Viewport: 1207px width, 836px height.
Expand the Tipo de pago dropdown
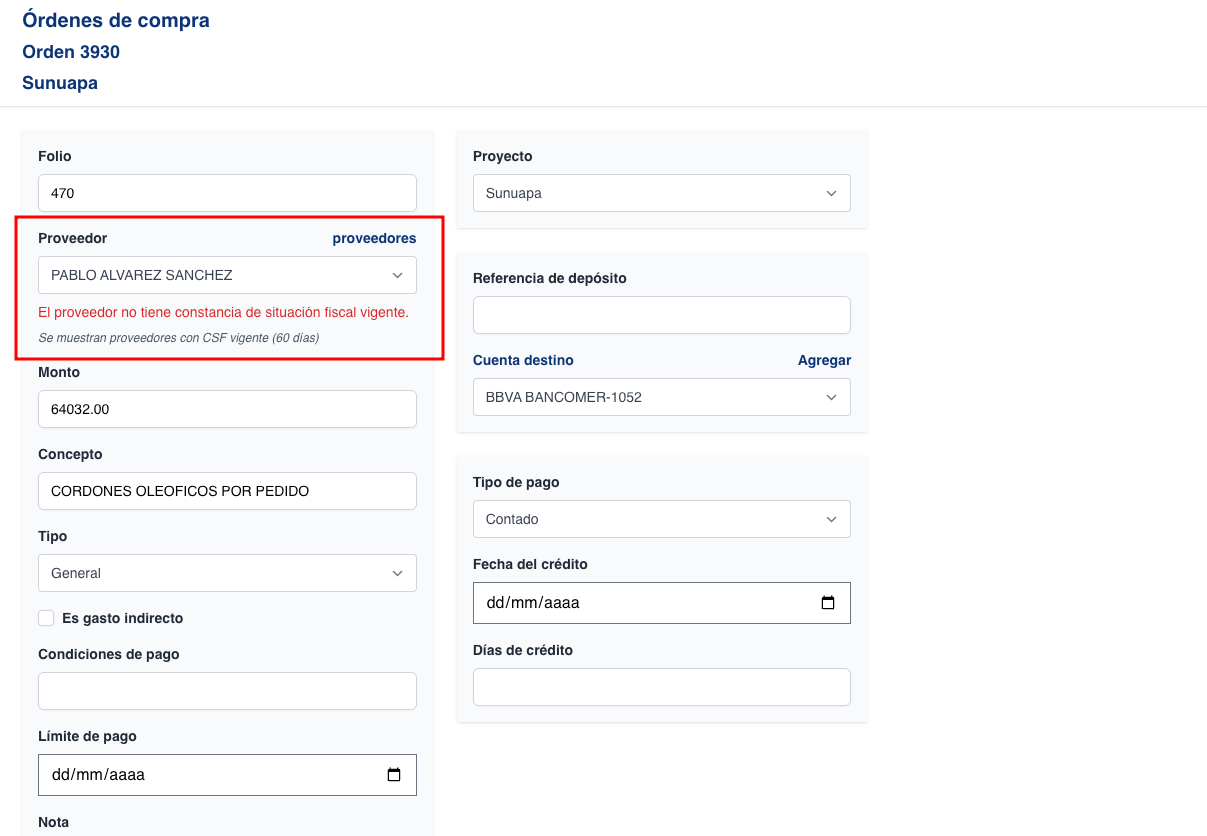661,519
